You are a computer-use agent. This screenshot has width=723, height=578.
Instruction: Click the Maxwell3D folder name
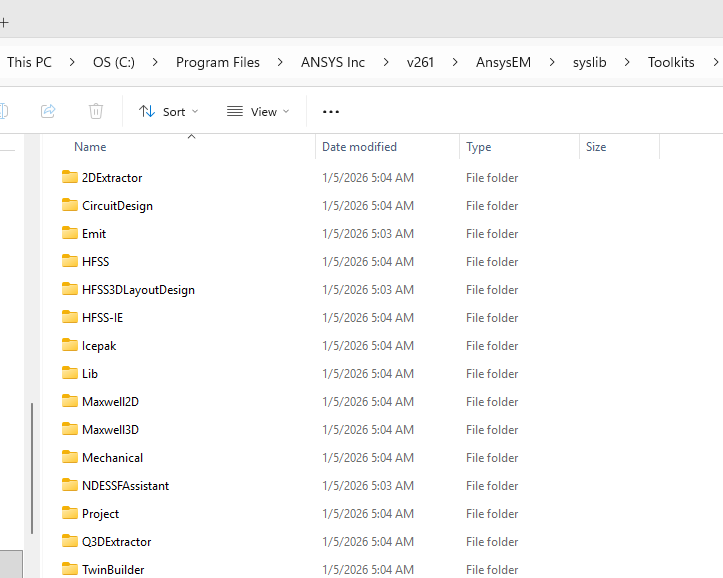pos(110,430)
